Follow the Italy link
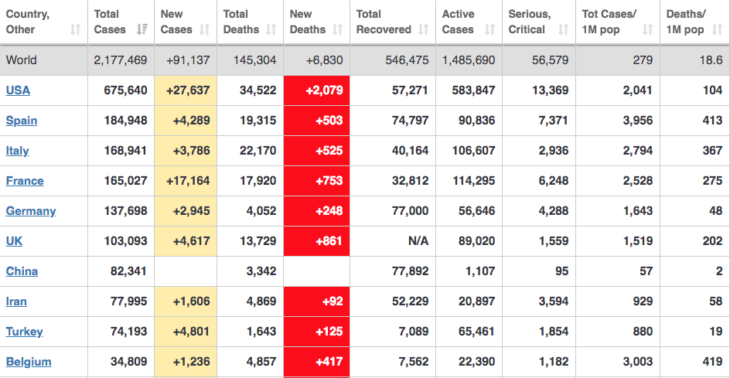Image resolution: width=730 pixels, height=378 pixels. (x=17, y=151)
